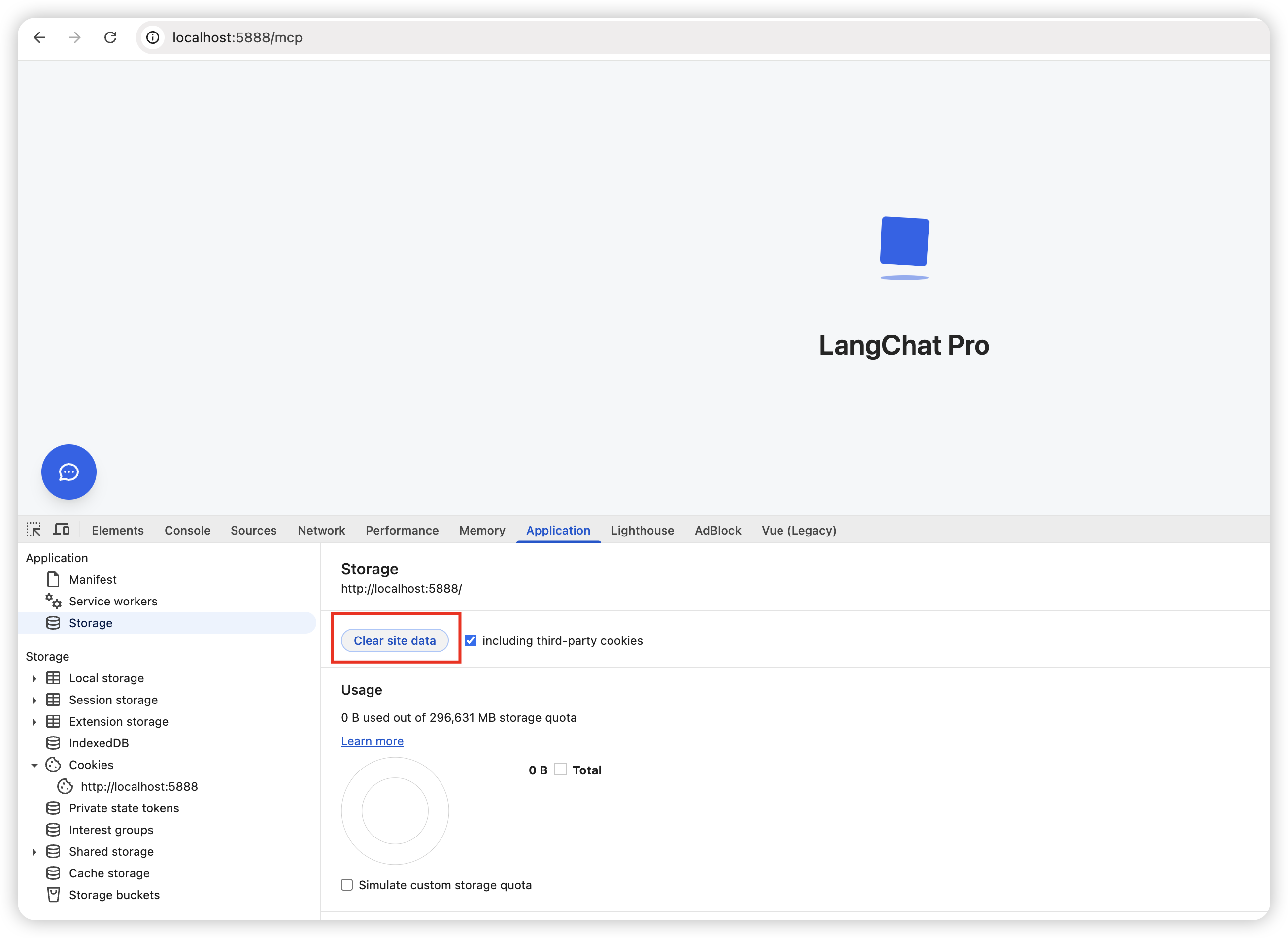Click the browser reload icon
Image resolution: width=1288 pixels, height=938 pixels.
pyautogui.click(x=111, y=37)
